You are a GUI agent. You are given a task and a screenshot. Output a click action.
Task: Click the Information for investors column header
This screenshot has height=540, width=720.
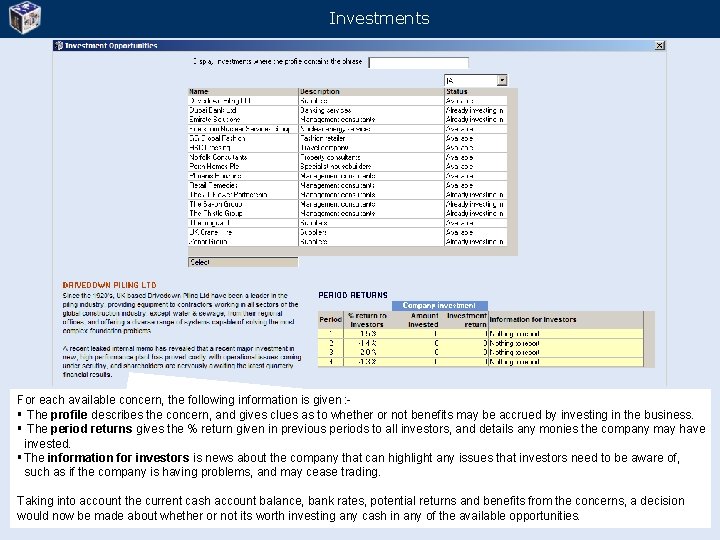pyautogui.click(x=566, y=320)
